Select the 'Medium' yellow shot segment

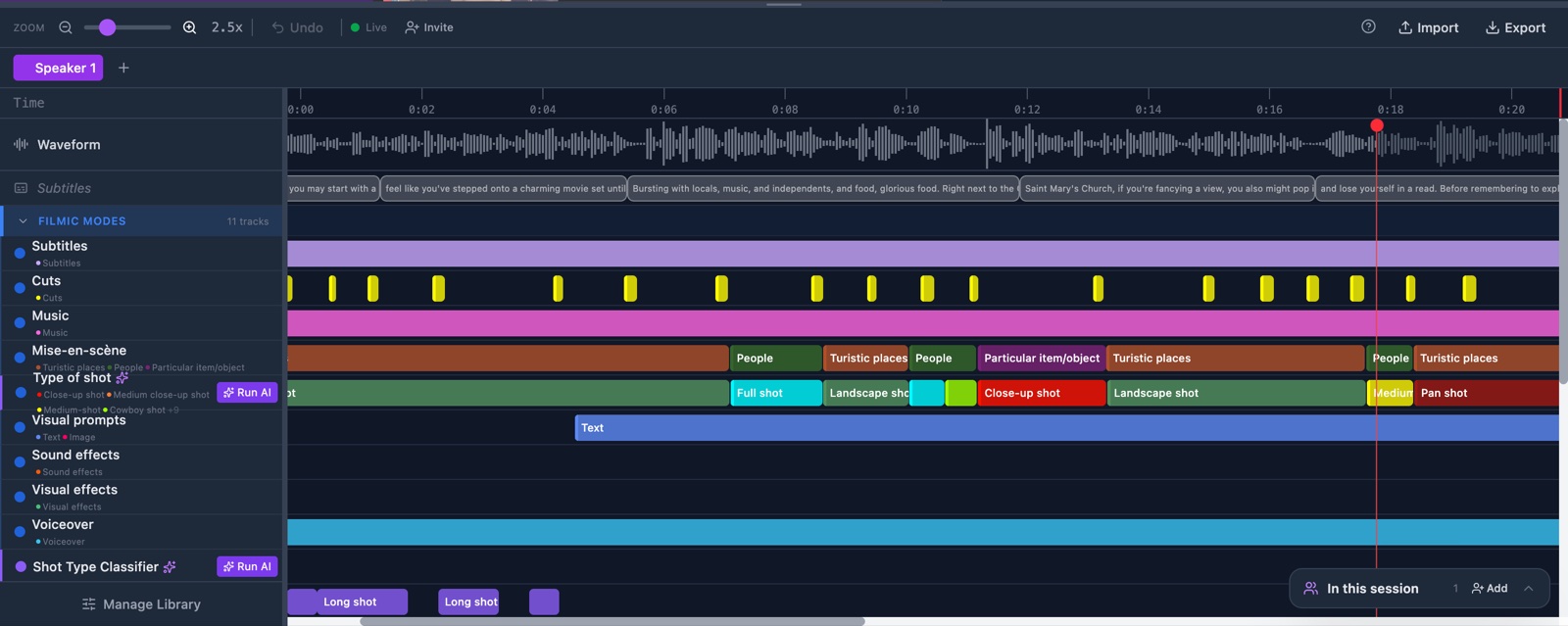coord(1391,393)
